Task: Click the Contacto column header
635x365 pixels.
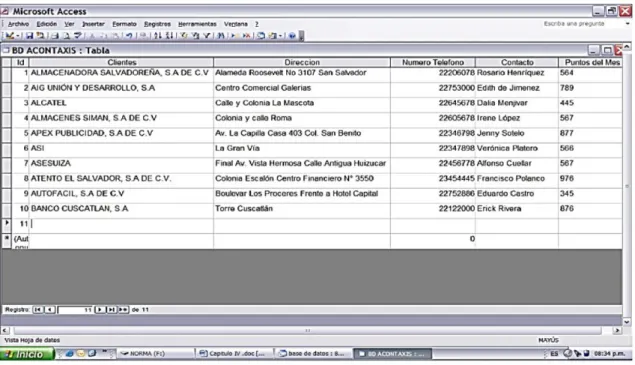Action: (517, 62)
